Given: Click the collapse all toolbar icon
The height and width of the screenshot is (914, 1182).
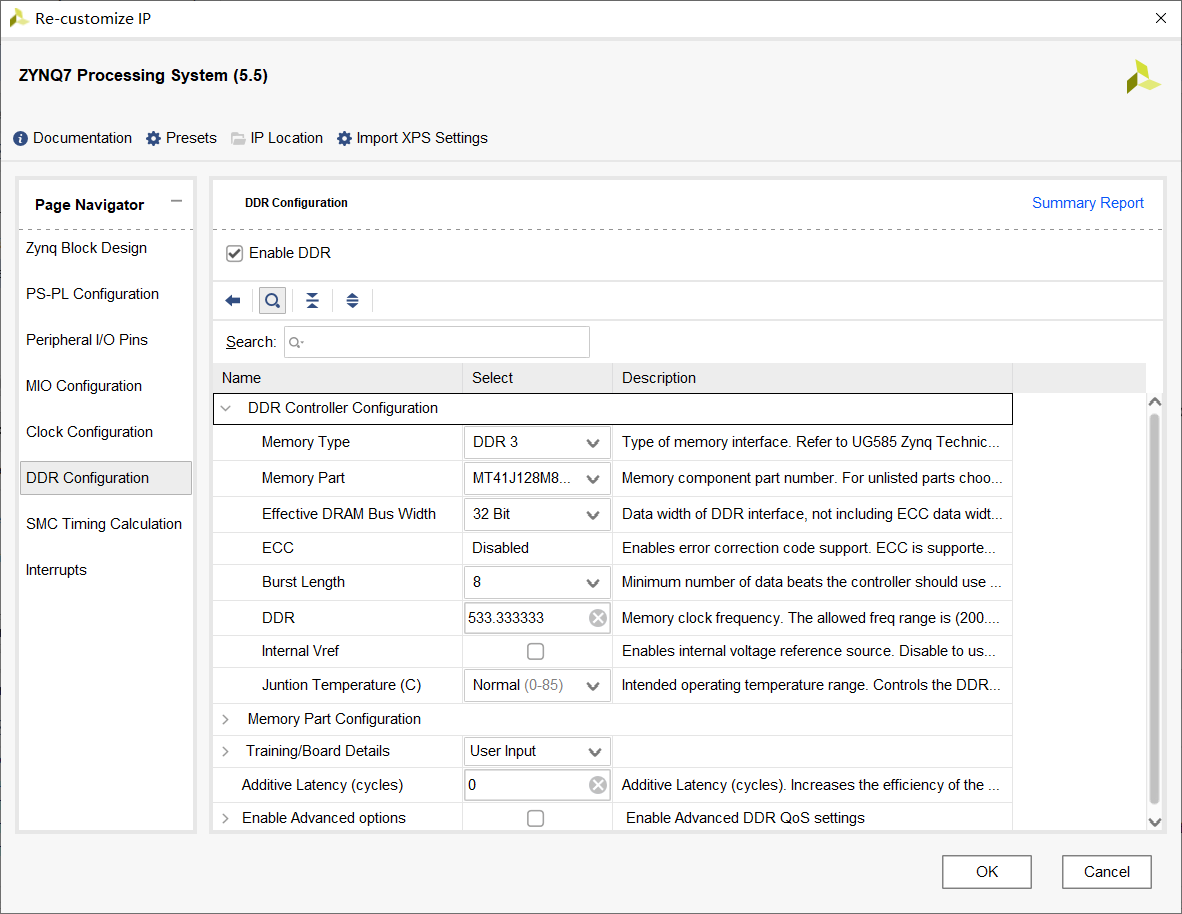Looking at the screenshot, I should (x=313, y=301).
